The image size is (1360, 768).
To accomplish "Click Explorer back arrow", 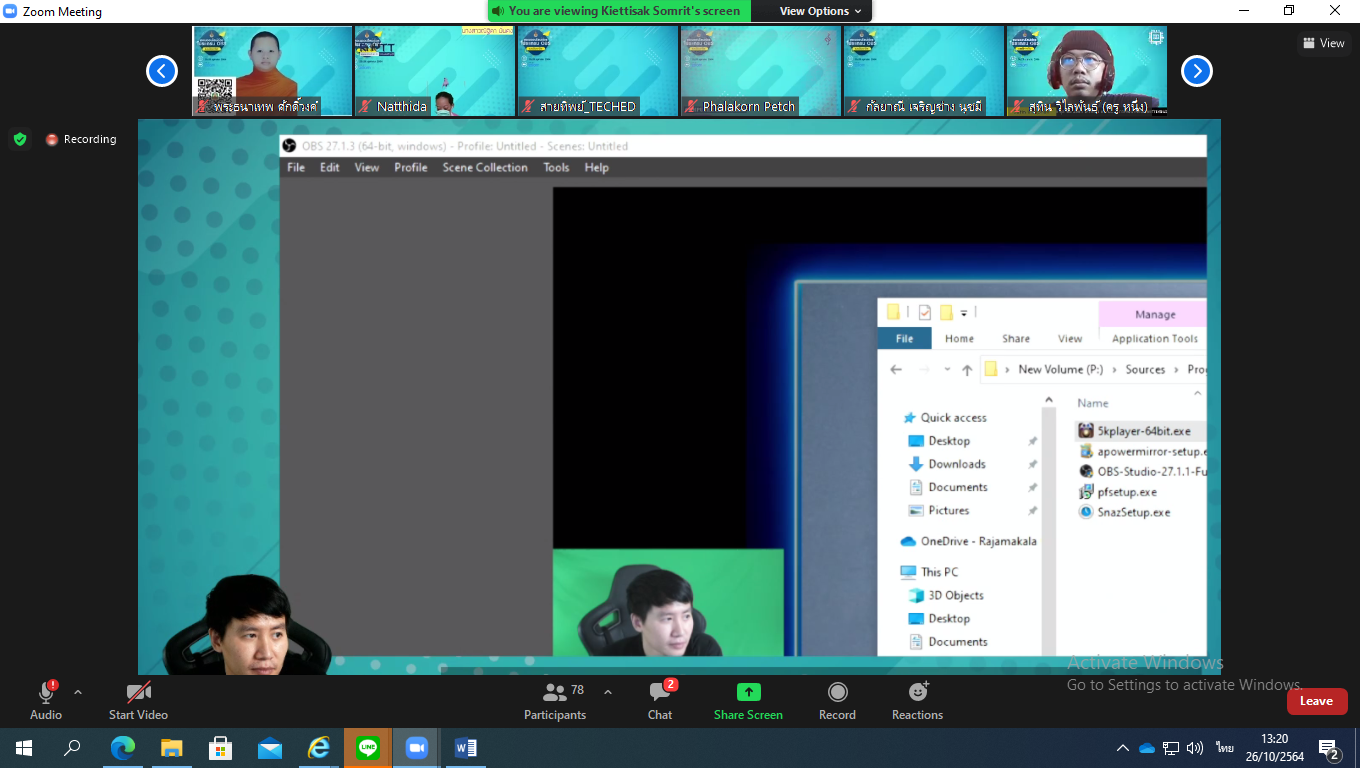I will coord(896,369).
